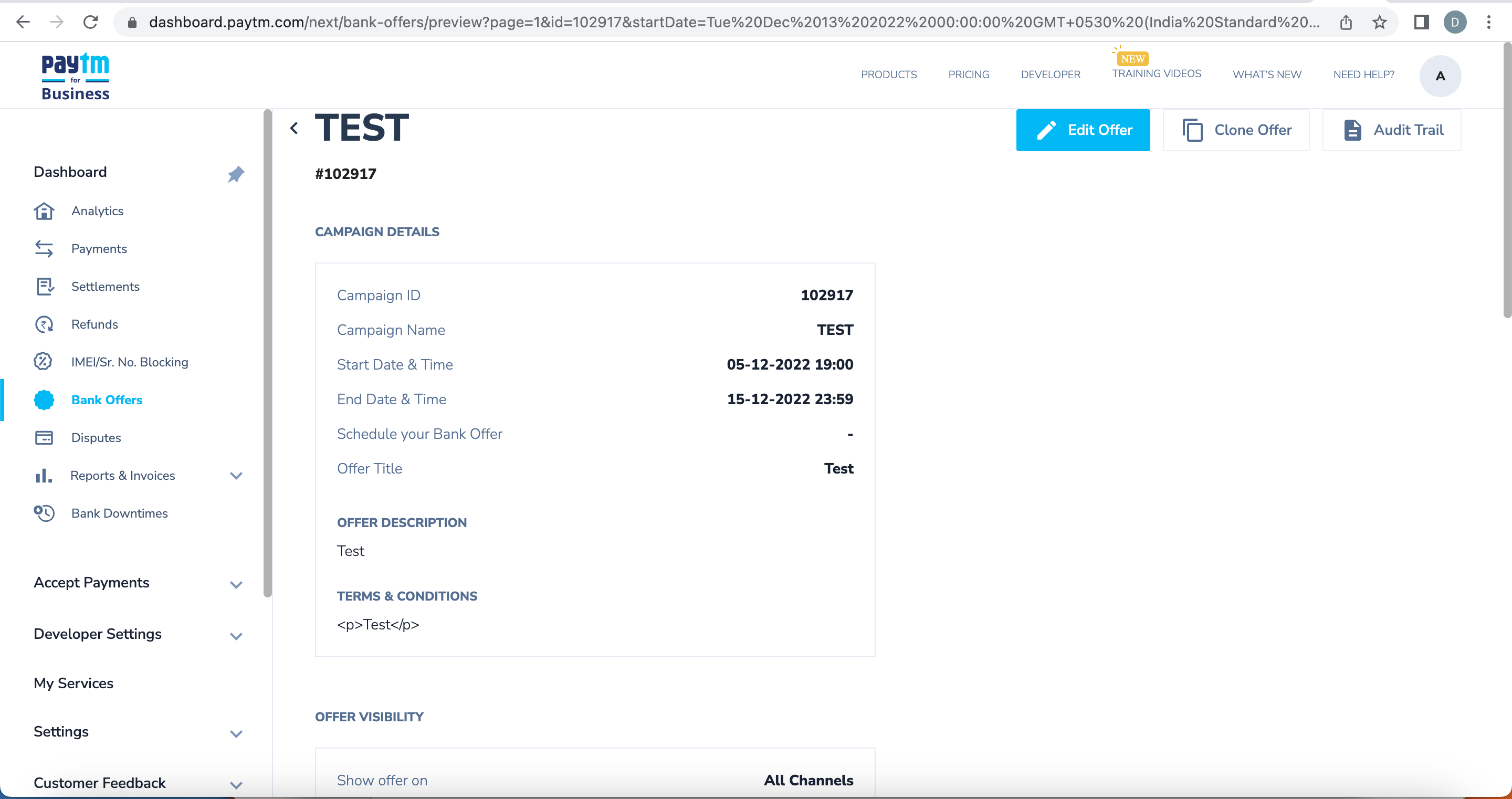The width and height of the screenshot is (1512, 799).
Task: Open Payments in the sidebar
Action: point(99,248)
